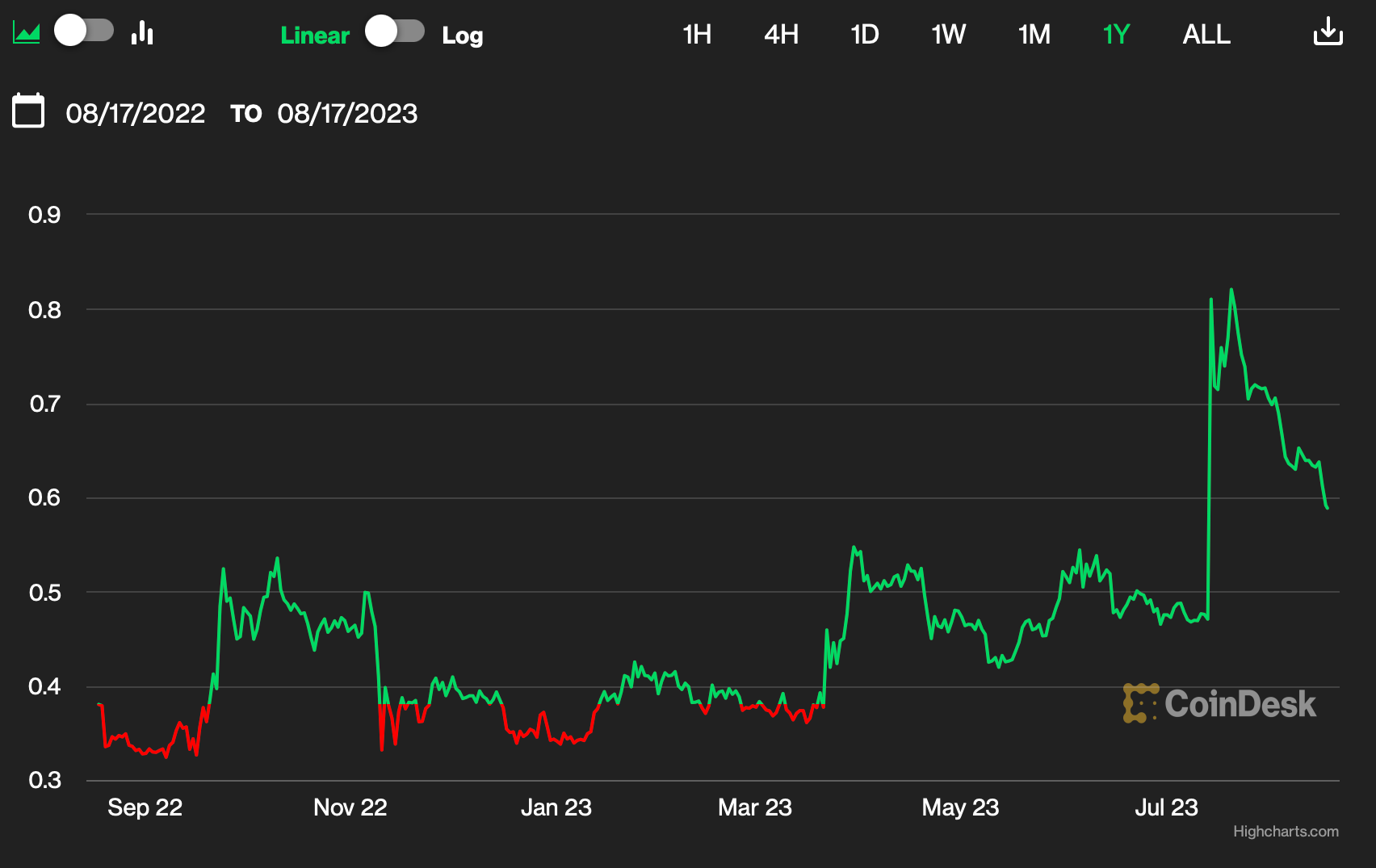1376x868 pixels.
Task: Click the 0.3 y-axis value
Action: pyautogui.click(x=44, y=780)
